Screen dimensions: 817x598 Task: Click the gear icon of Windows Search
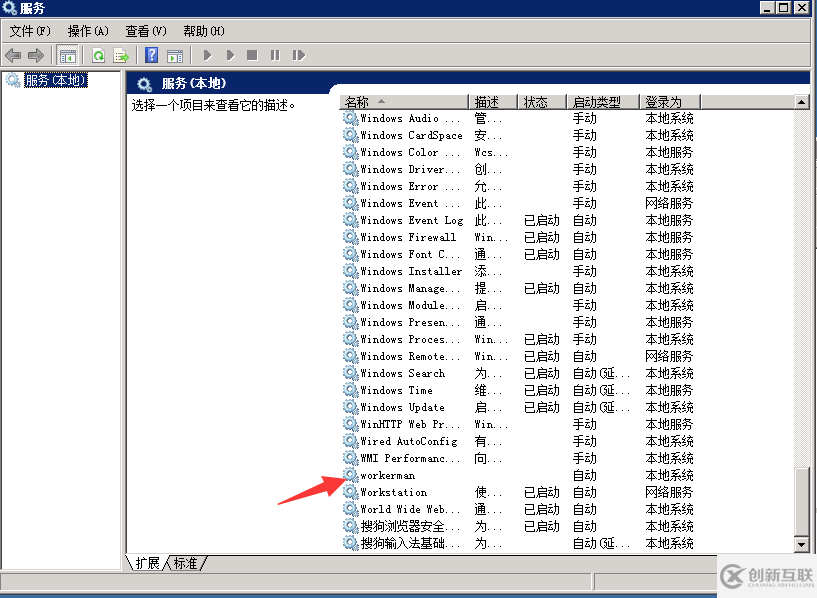tap(350, 373)
